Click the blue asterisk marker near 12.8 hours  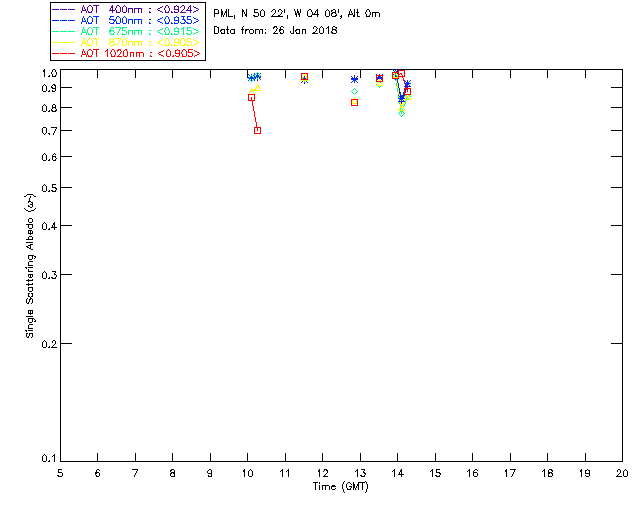pyautogui.click(x=355, y=79)
